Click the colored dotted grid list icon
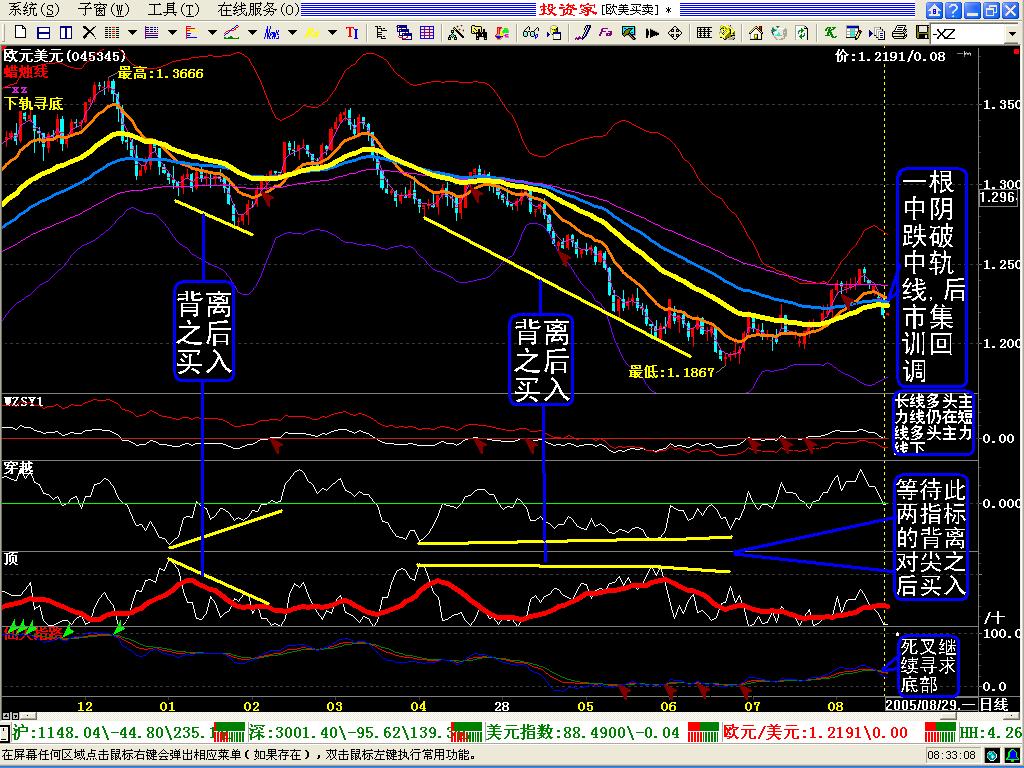This screenshot has height=768, width=1024. (x=112, y=33)
